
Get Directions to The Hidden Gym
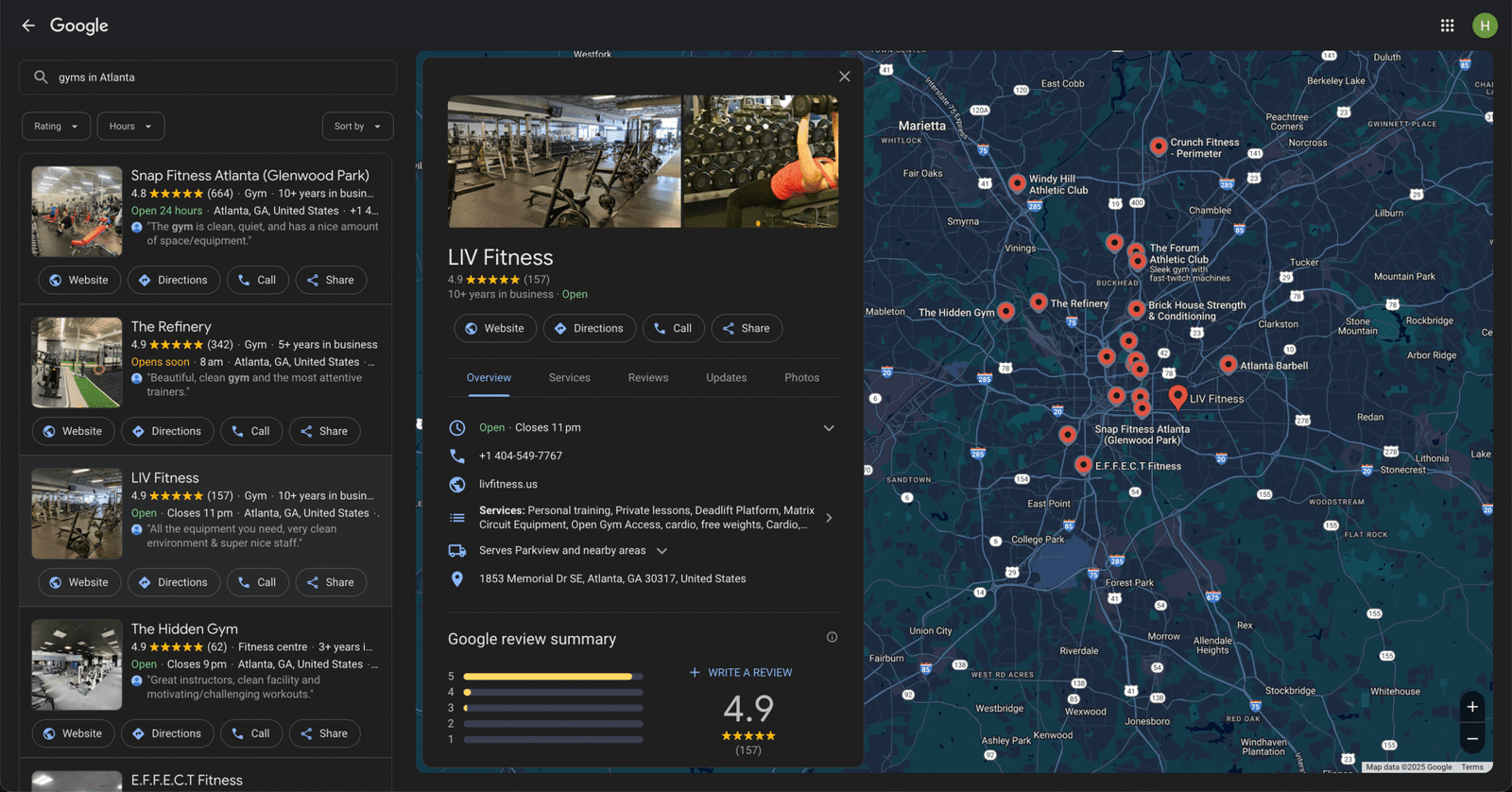click(x=166, y=733)
